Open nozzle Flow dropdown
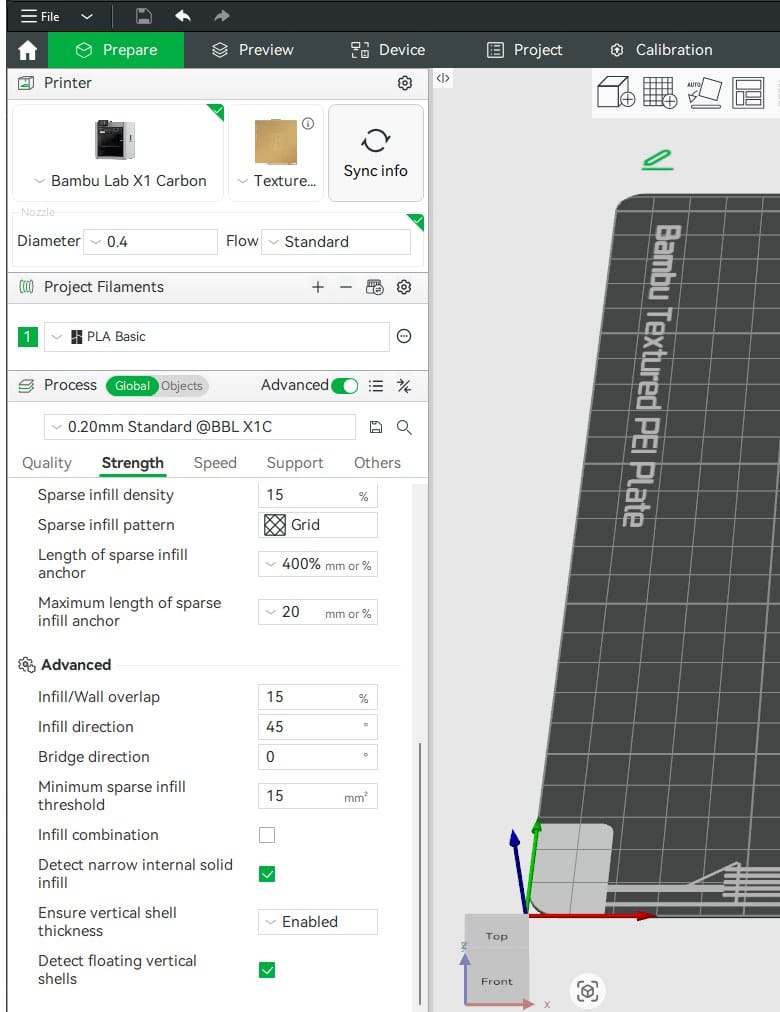 (x=335, y=242)
